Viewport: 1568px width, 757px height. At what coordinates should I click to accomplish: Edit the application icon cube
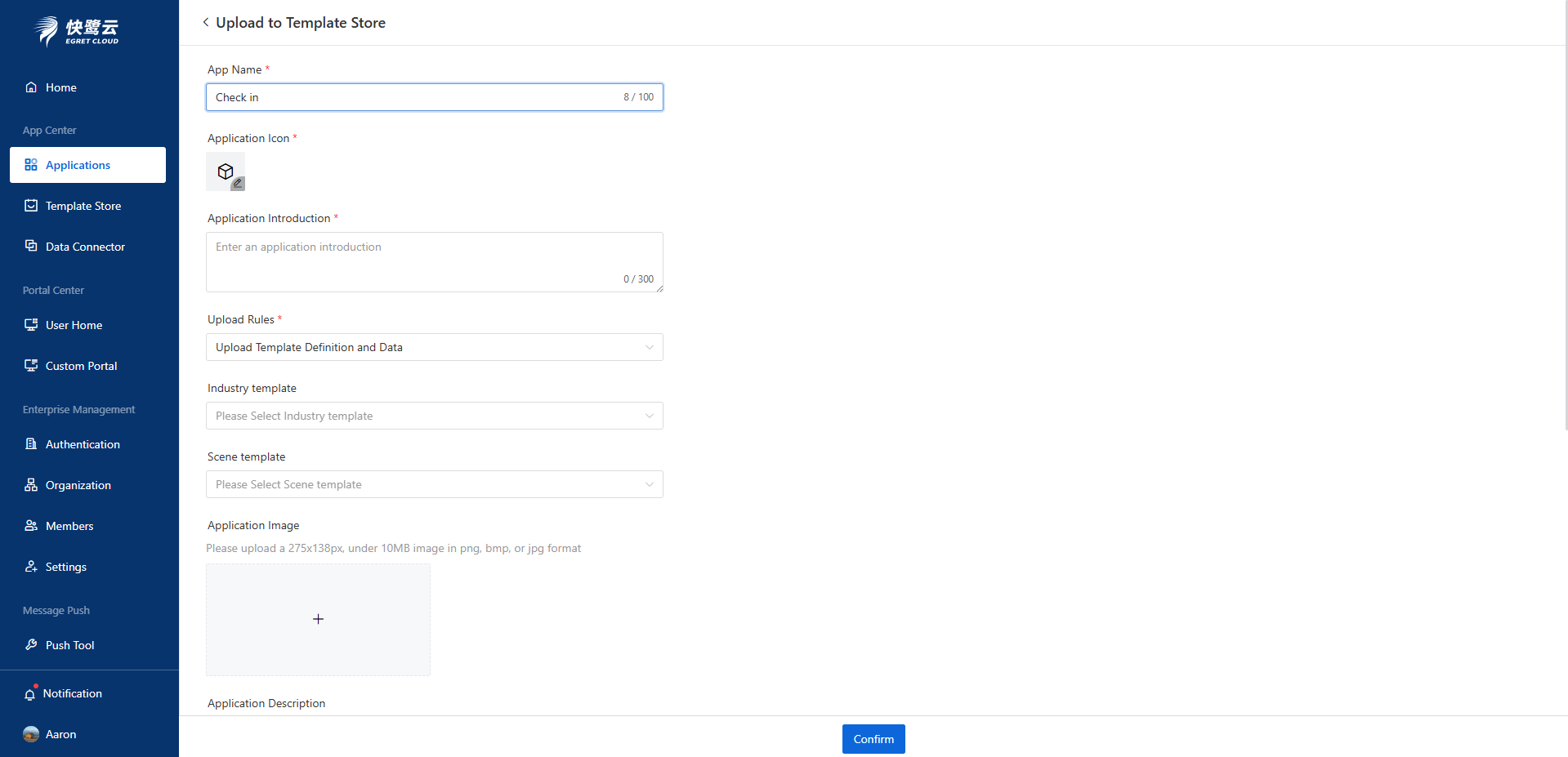[x=226, y=171]
